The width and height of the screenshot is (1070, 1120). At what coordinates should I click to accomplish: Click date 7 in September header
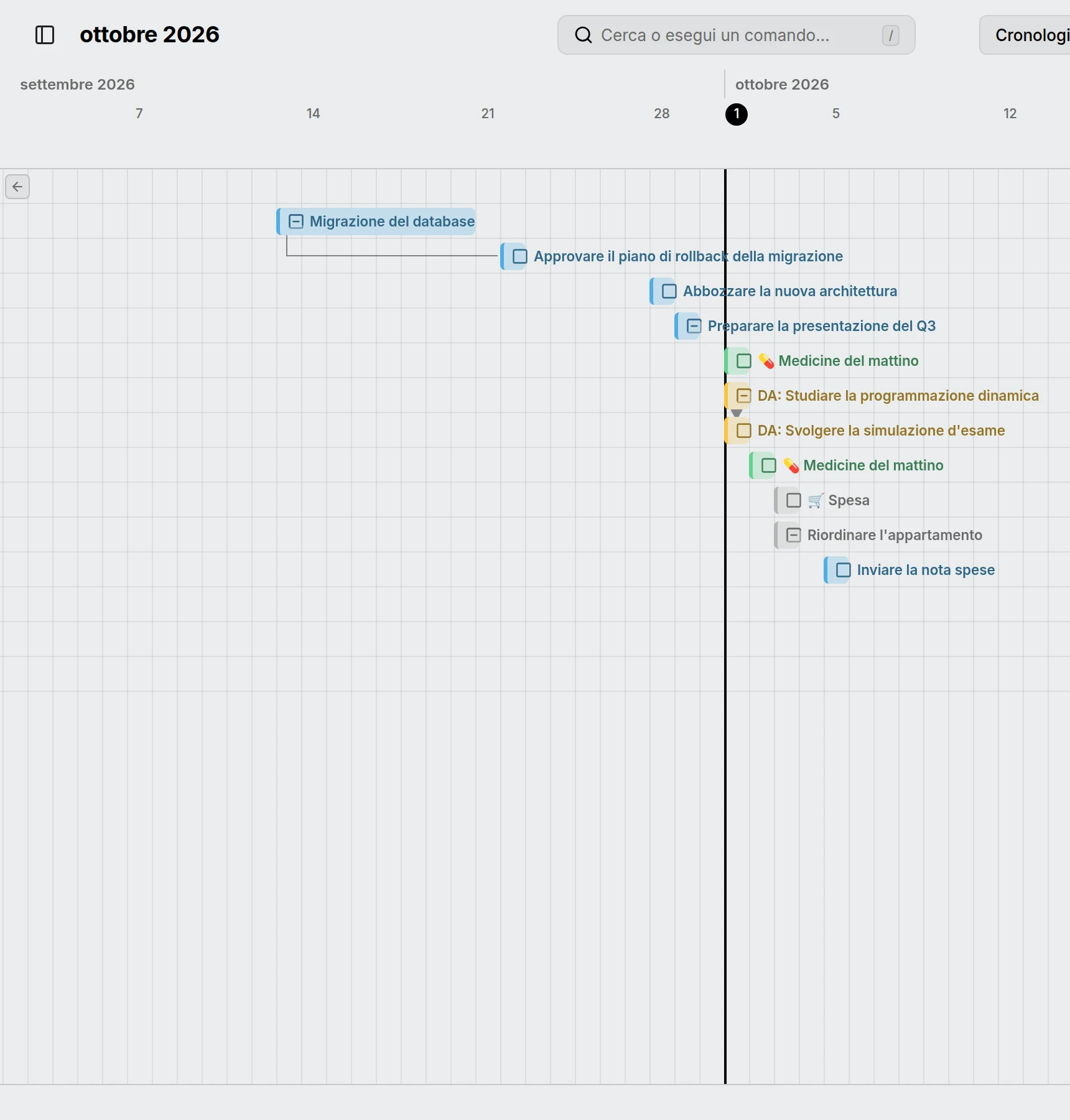(139, 113)
